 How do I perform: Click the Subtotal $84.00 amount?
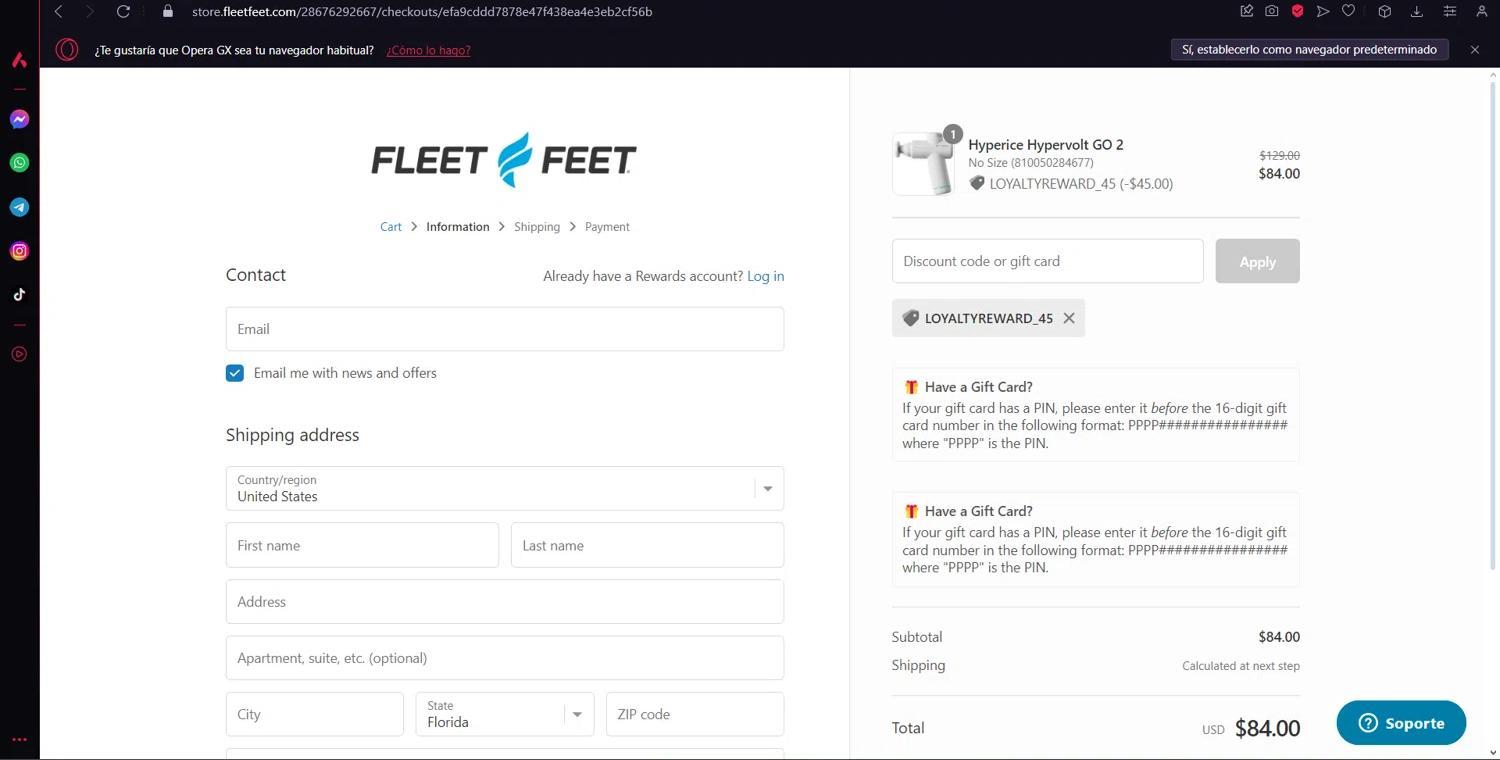[x=1279, y=637]
